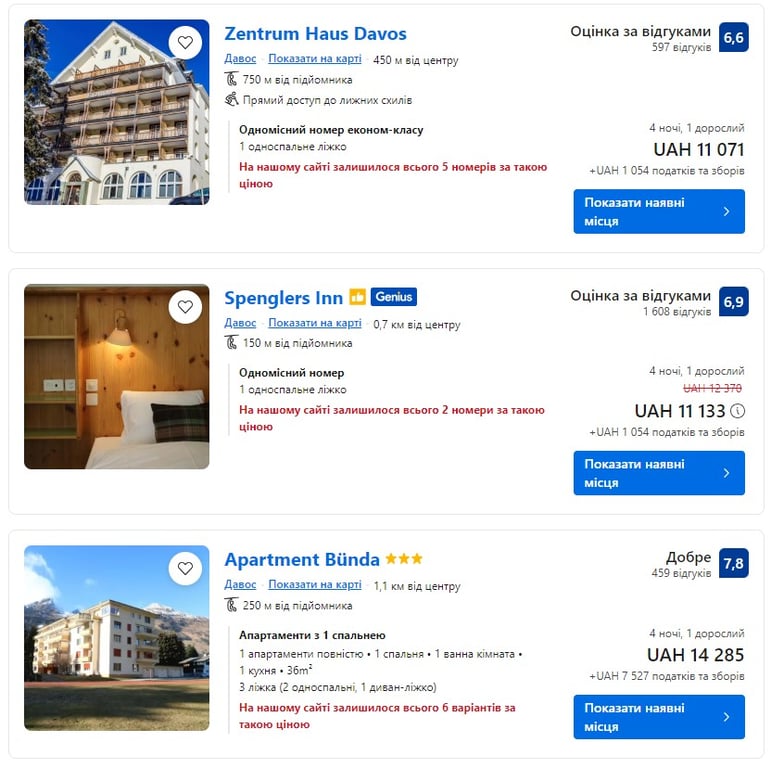Show availability for Zentrum Haus Davos
784x768 pixels.
click(x=658, y=211)
